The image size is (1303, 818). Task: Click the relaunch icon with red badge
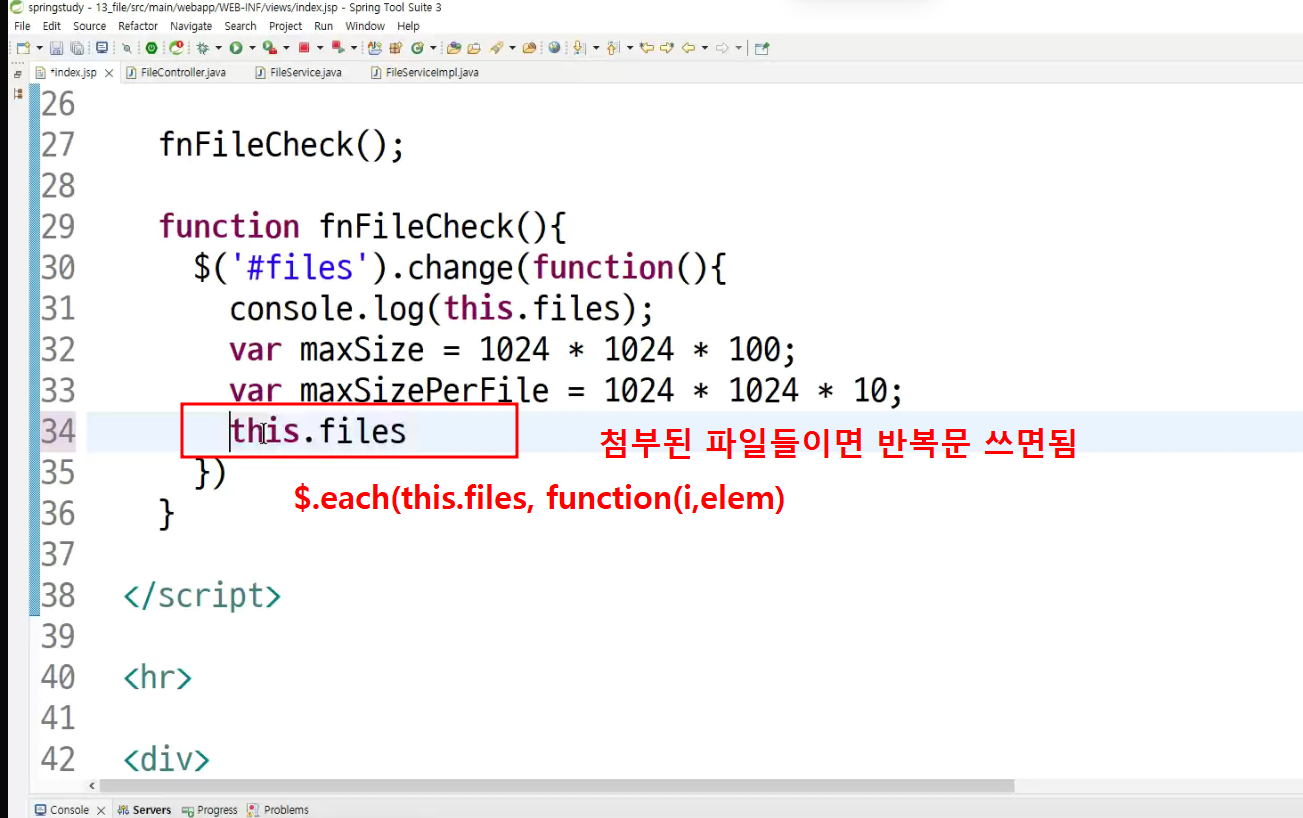(x=176, y=47)
